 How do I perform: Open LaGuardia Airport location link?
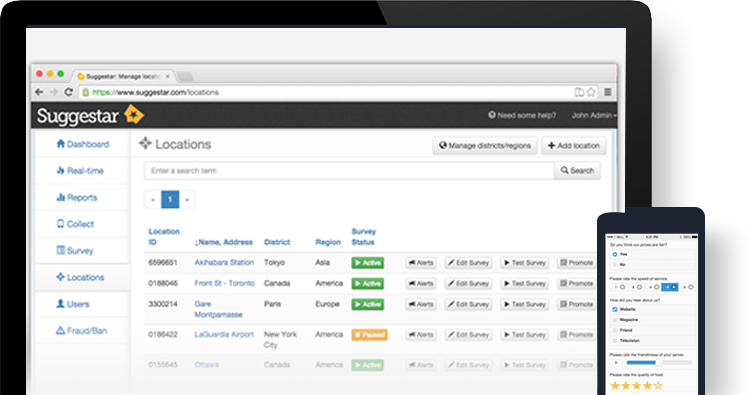pyautogui.click(x=224, y=334)
